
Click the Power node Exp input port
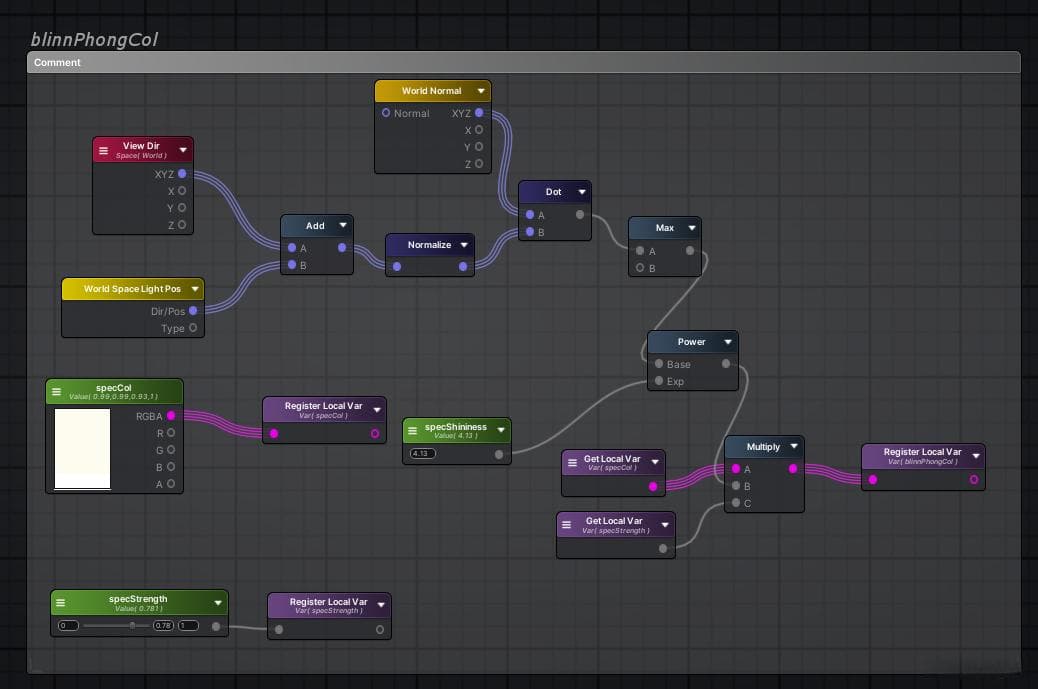coord(659,381)
